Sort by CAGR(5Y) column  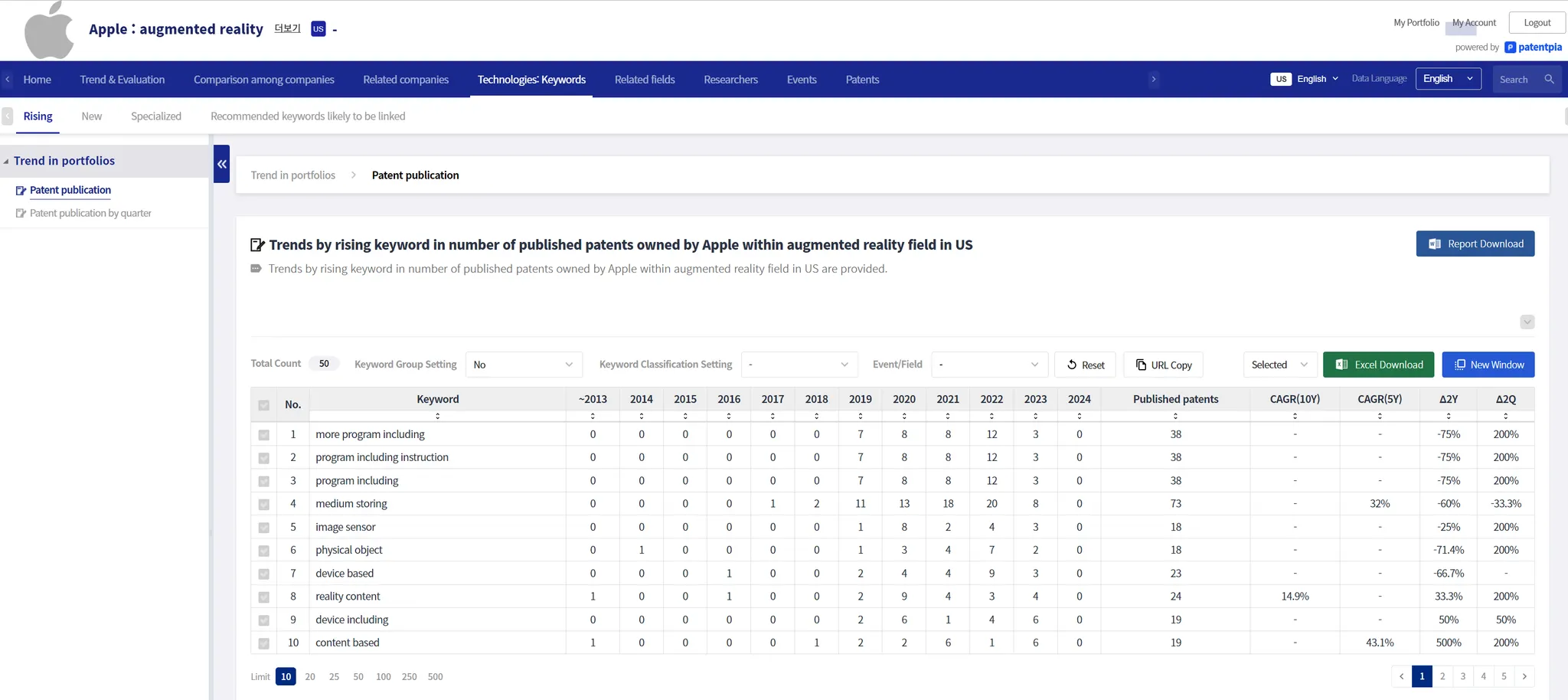1380,416
